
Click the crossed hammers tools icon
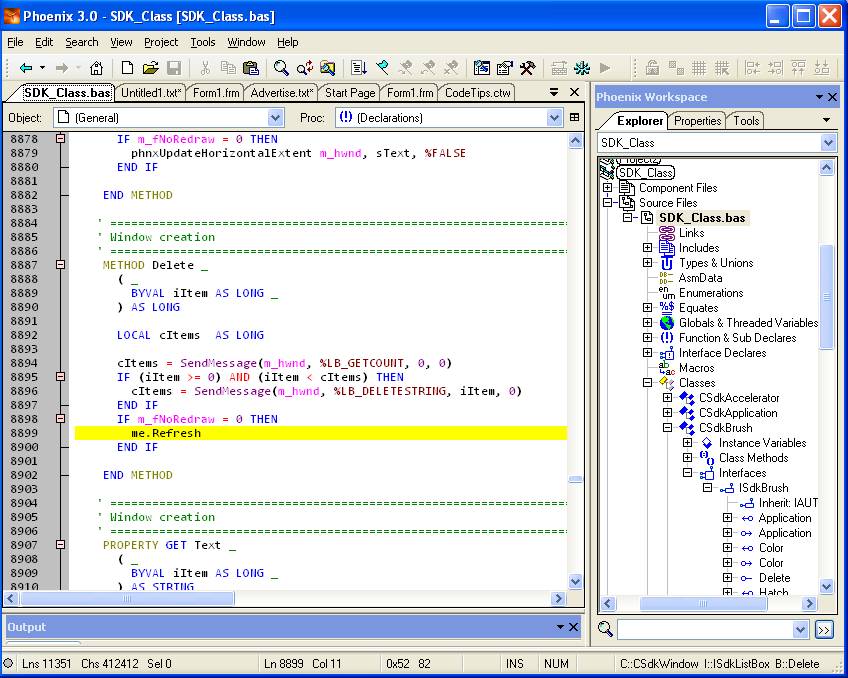(527, 68)
